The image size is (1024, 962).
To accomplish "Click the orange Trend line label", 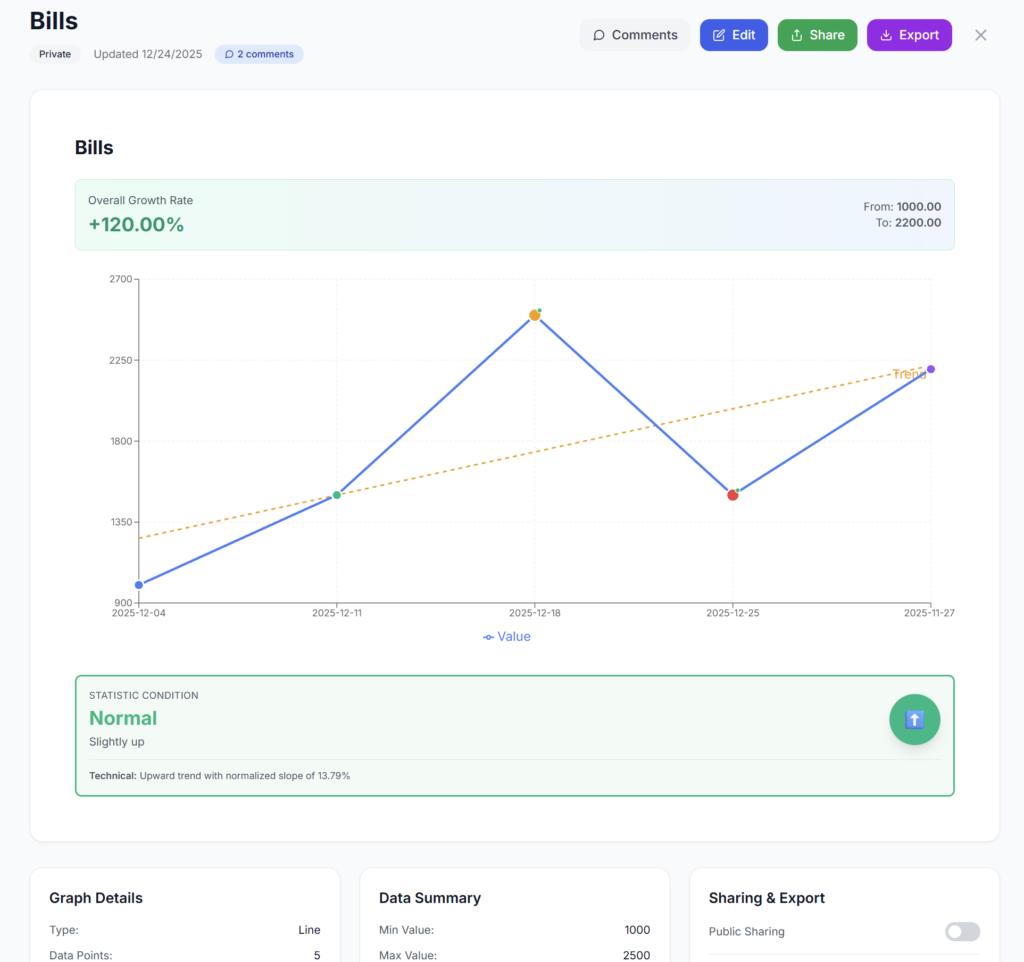I will (908, 374).
